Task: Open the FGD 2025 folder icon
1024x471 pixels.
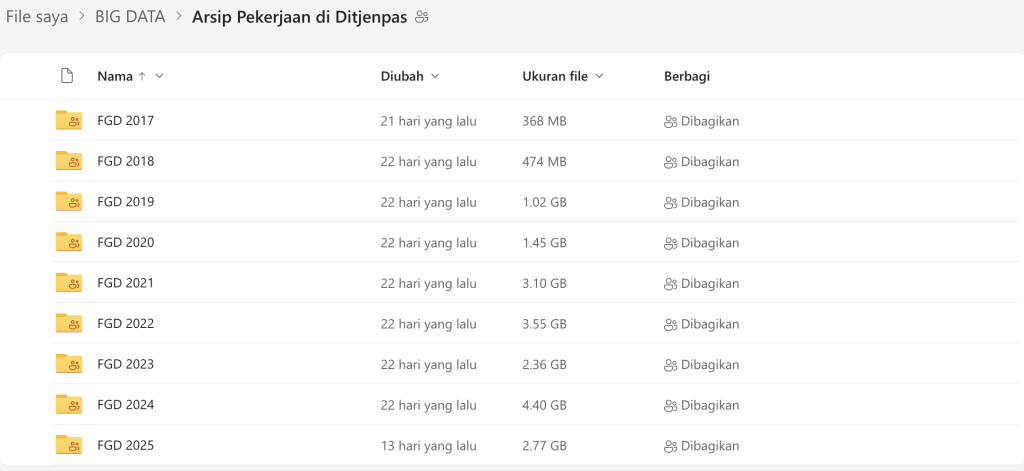Action: click(69, 445)
